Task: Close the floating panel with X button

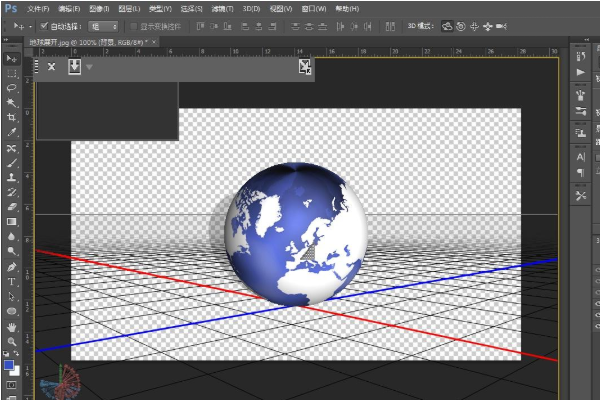Action: pos(51,67)
